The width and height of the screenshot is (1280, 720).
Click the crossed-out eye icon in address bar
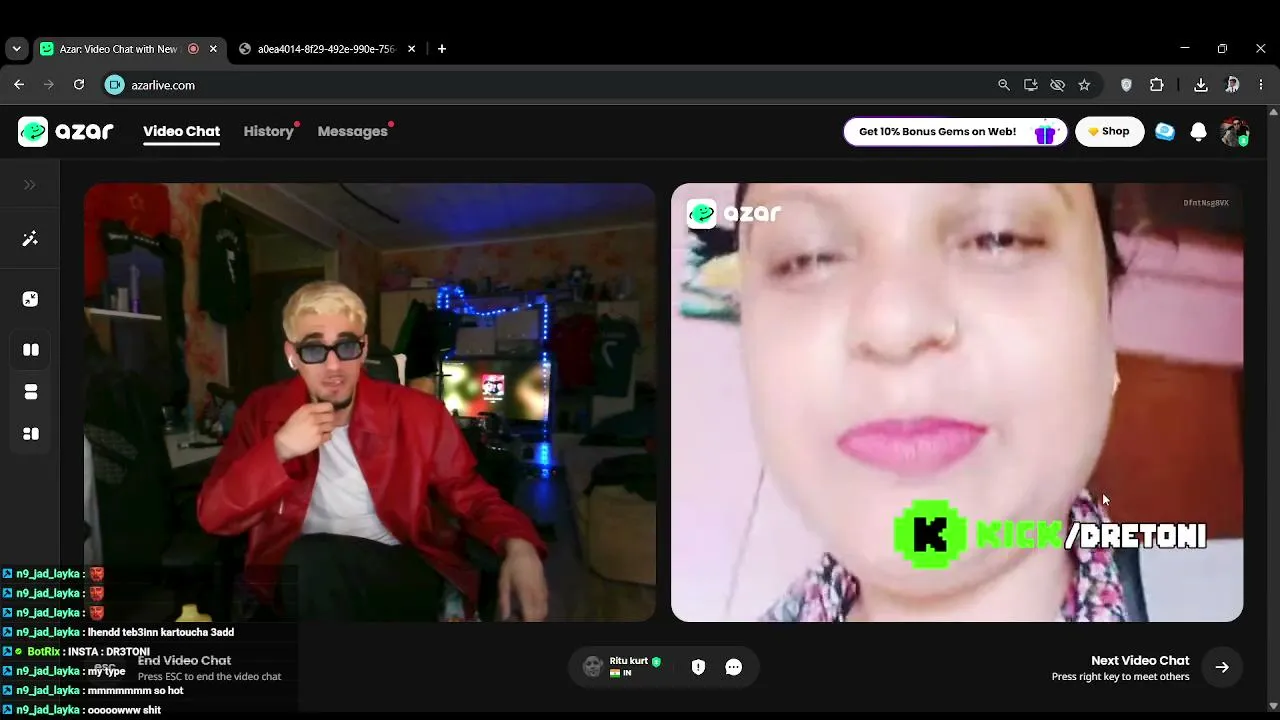click(x=1057, y=85)
